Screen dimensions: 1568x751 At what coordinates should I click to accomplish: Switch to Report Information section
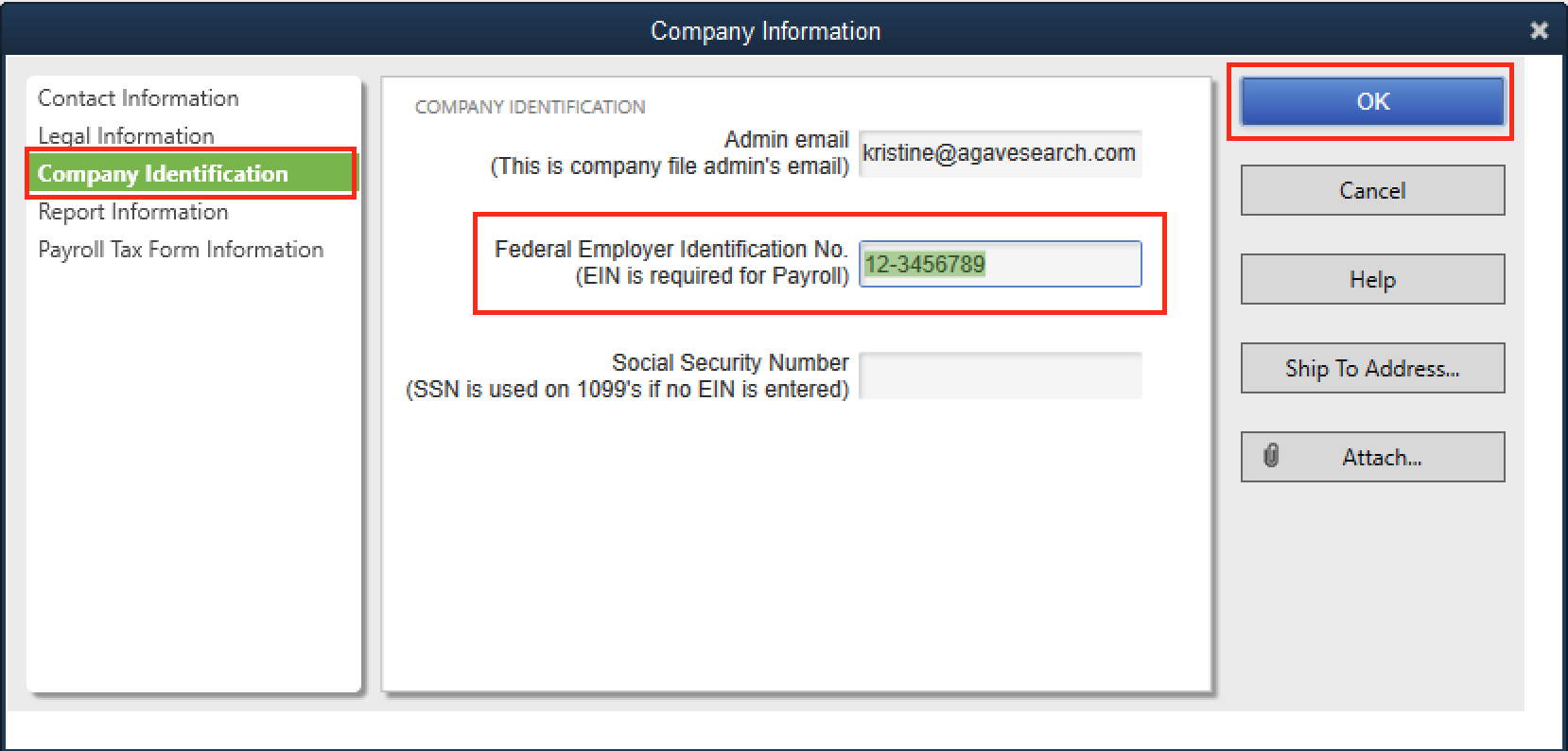pos(132,212)
